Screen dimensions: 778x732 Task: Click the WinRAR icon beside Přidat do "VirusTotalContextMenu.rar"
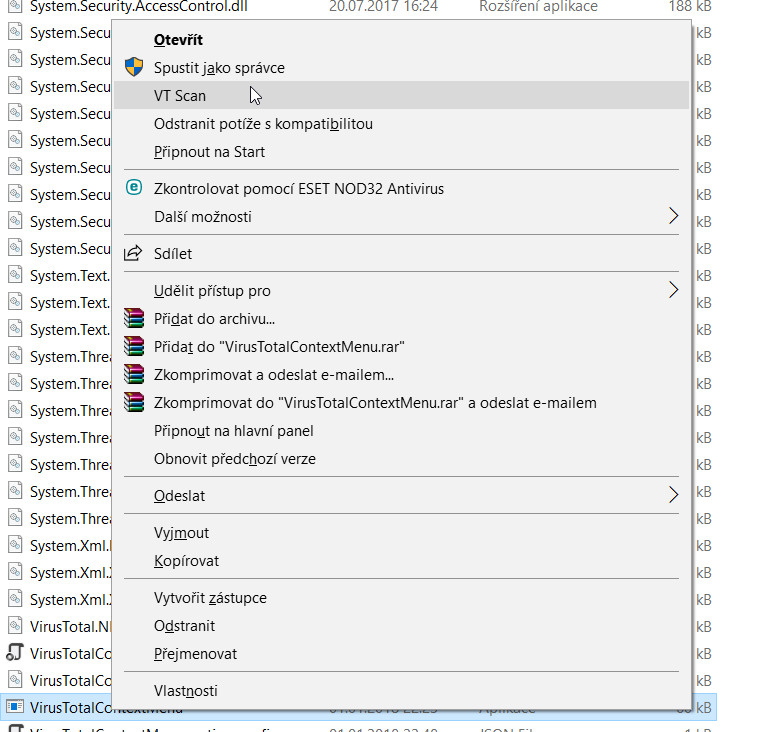(x=134, y=346)
